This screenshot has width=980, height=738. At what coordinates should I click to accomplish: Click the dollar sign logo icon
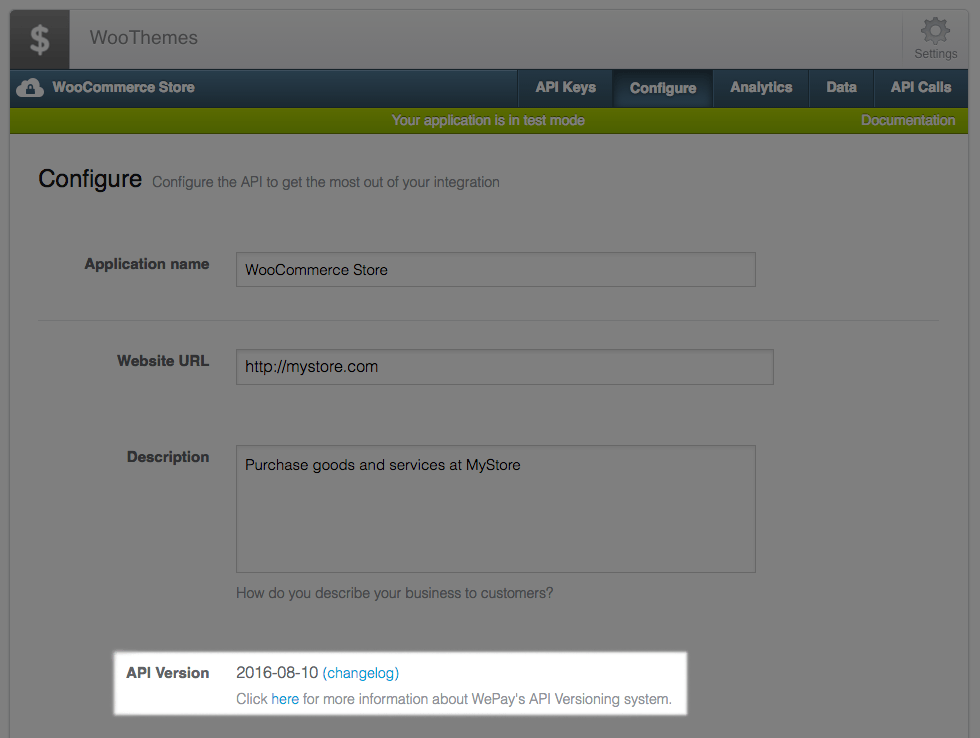[x=38, y=38]
